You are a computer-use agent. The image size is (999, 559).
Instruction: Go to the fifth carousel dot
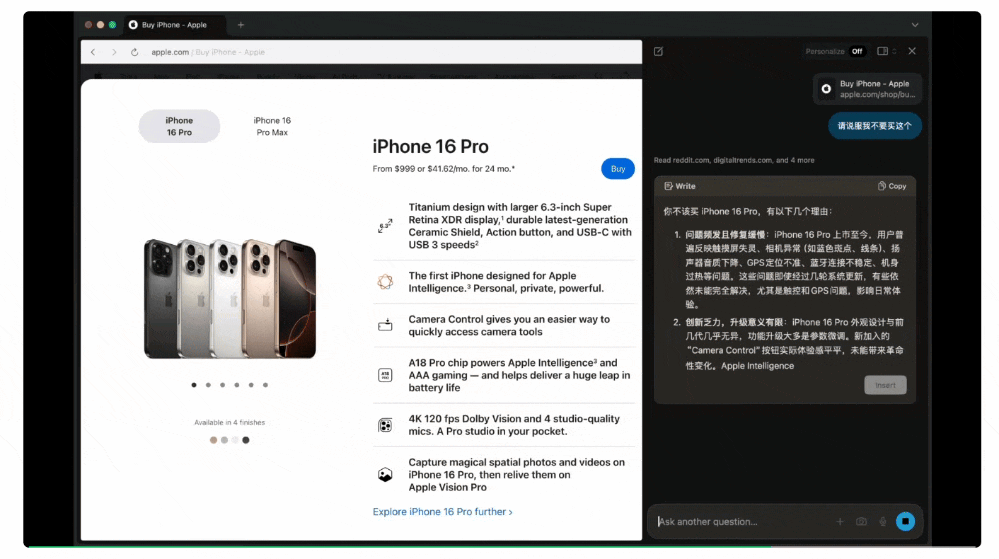pos(251,385)
